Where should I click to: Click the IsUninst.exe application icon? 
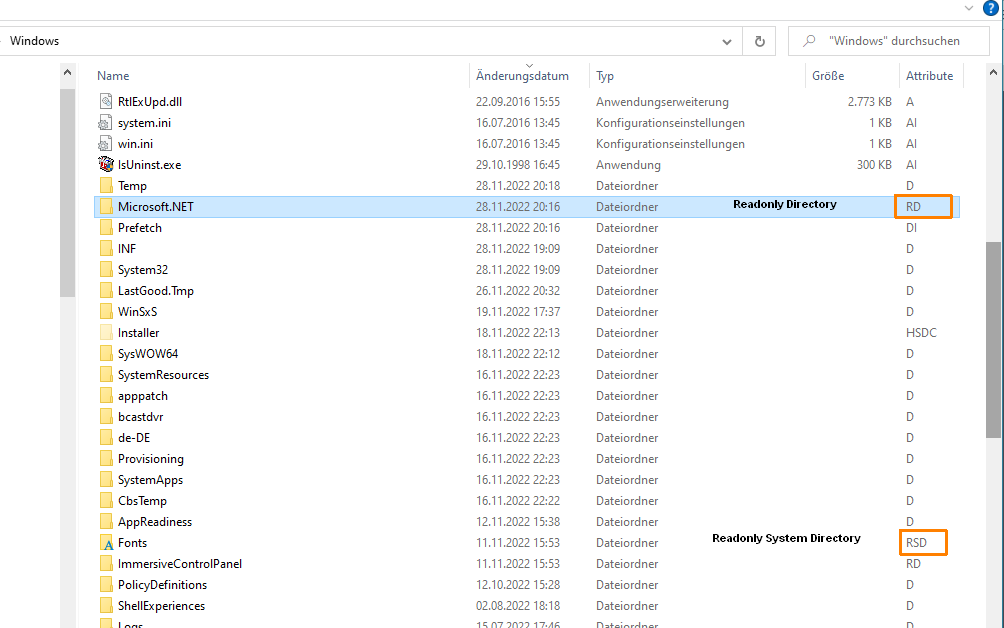[x=107, y=165]
